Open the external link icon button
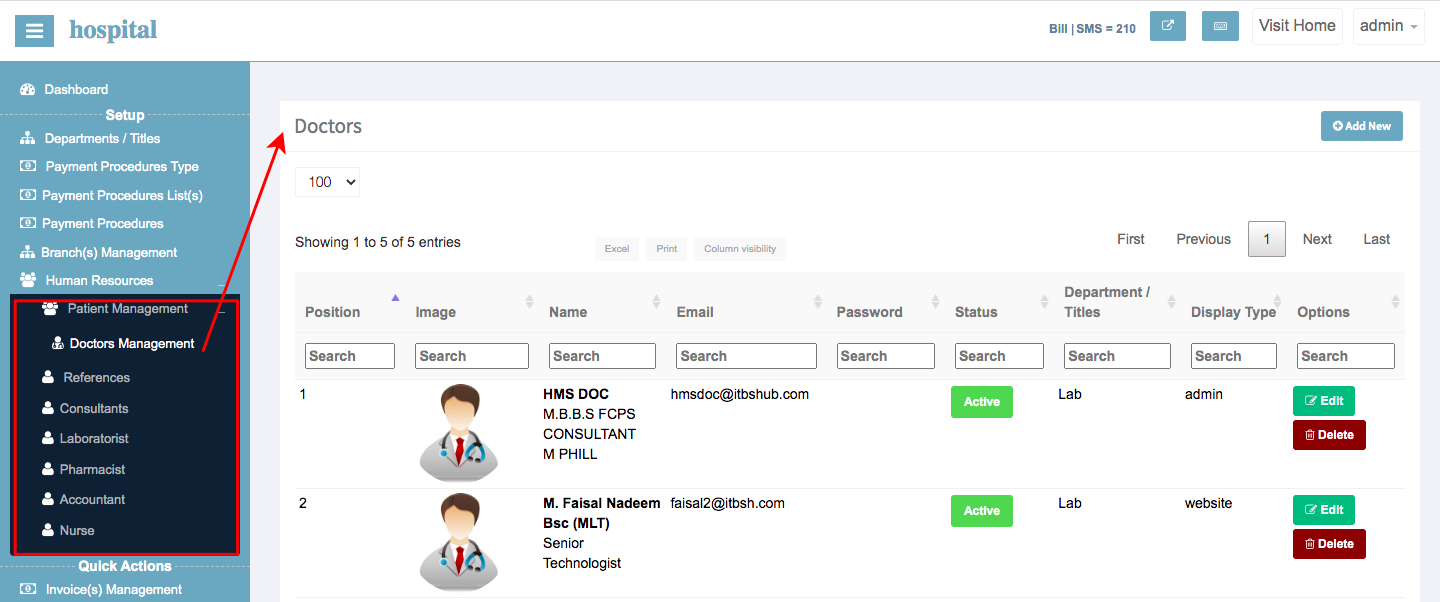This screenshot has height=602, width=1440. [1168, 26]
